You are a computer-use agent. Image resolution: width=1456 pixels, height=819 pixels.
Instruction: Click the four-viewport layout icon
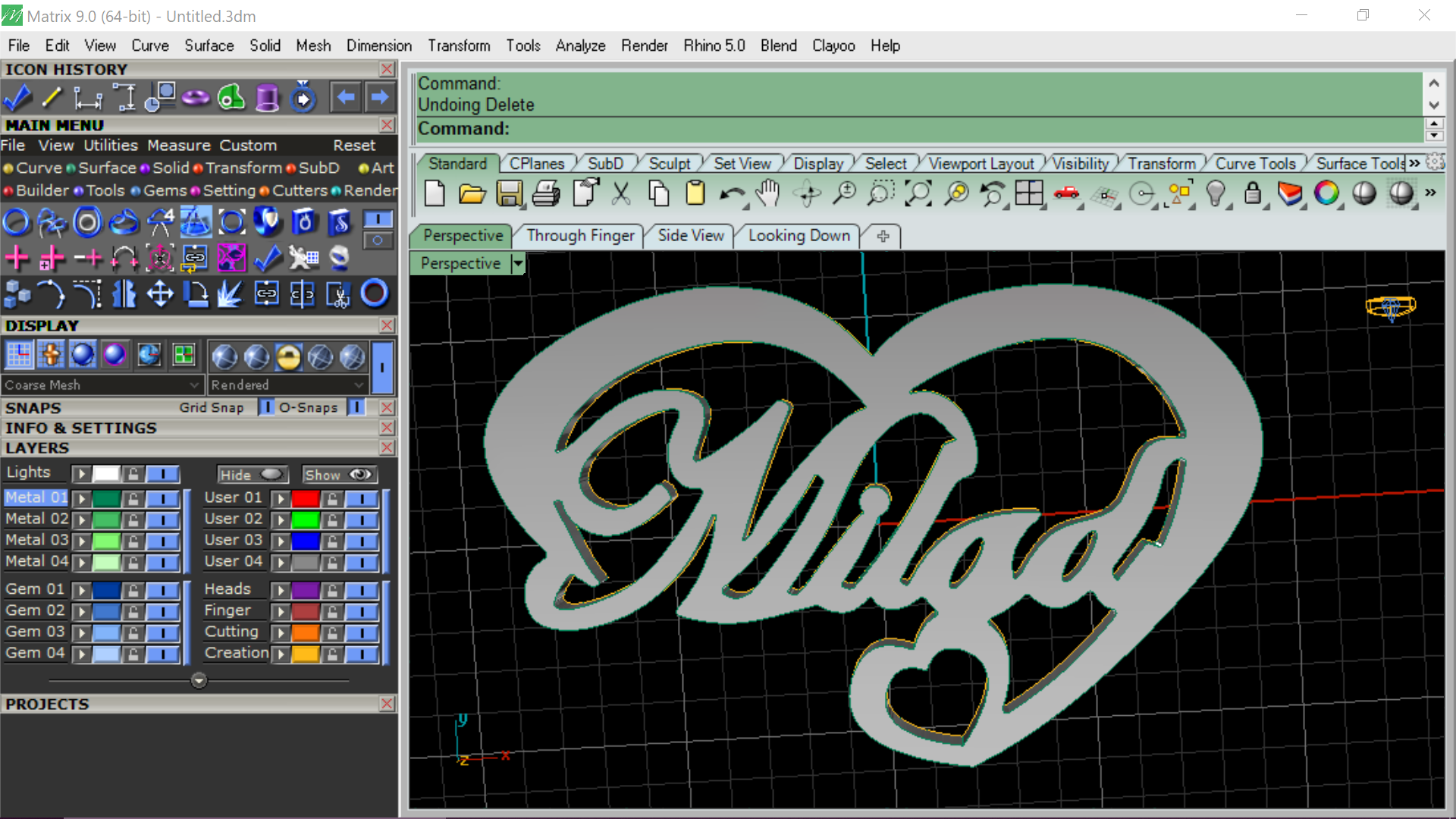1029,194
